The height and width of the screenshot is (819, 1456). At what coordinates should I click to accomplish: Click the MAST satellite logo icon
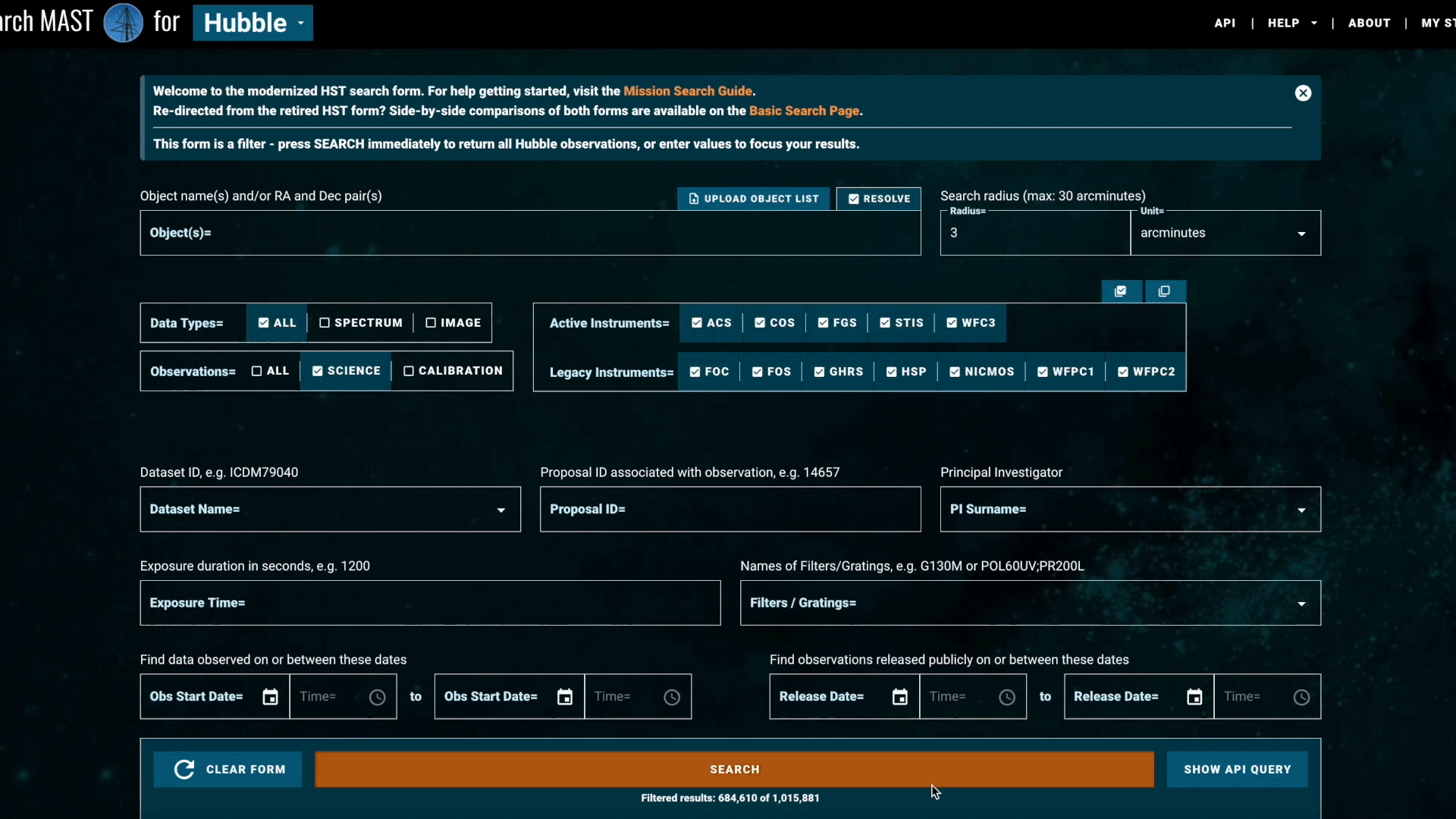[x=123, y=22]
